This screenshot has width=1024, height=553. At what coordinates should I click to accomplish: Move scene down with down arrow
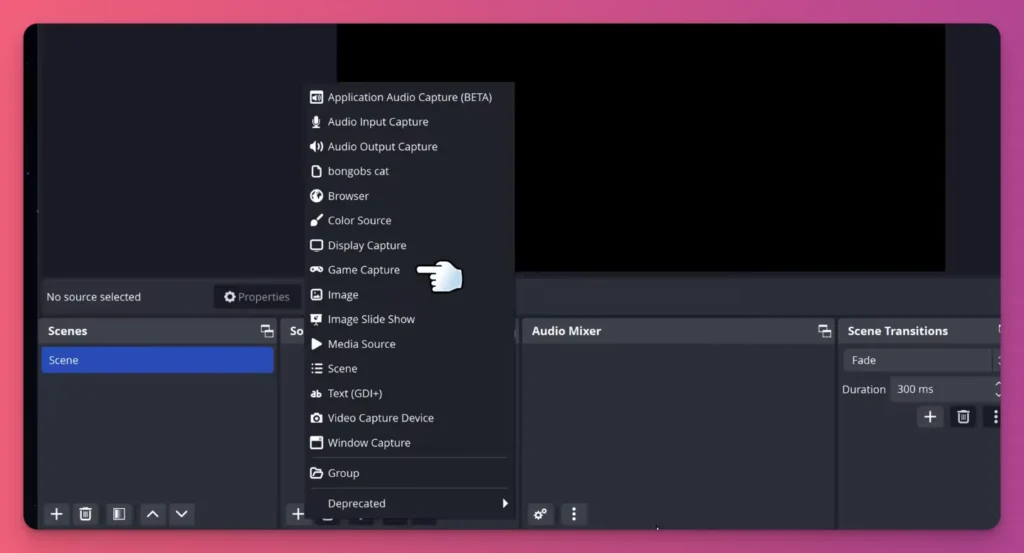[x=182, y=514]
